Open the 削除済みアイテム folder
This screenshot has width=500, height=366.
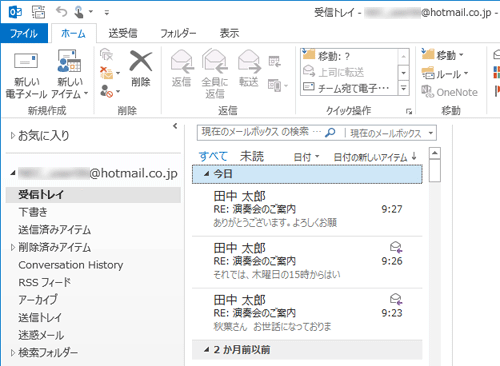click(x=55, y=247)
